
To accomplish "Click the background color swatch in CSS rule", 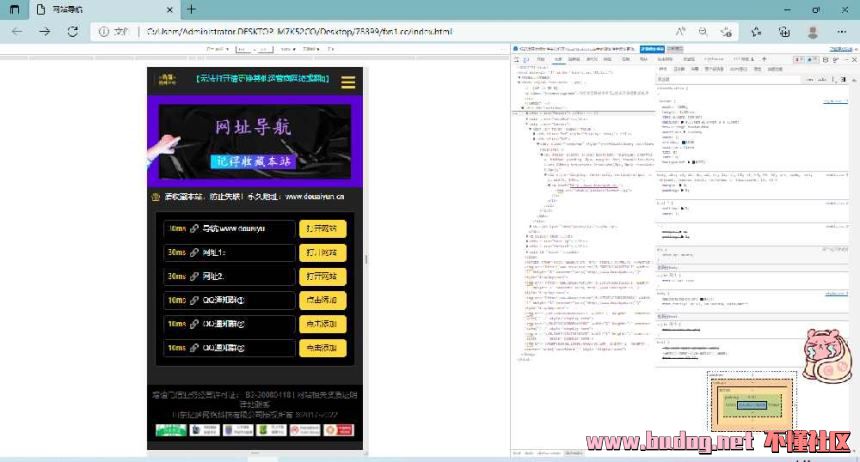I will pyautogui.click(x=693, y=162).
